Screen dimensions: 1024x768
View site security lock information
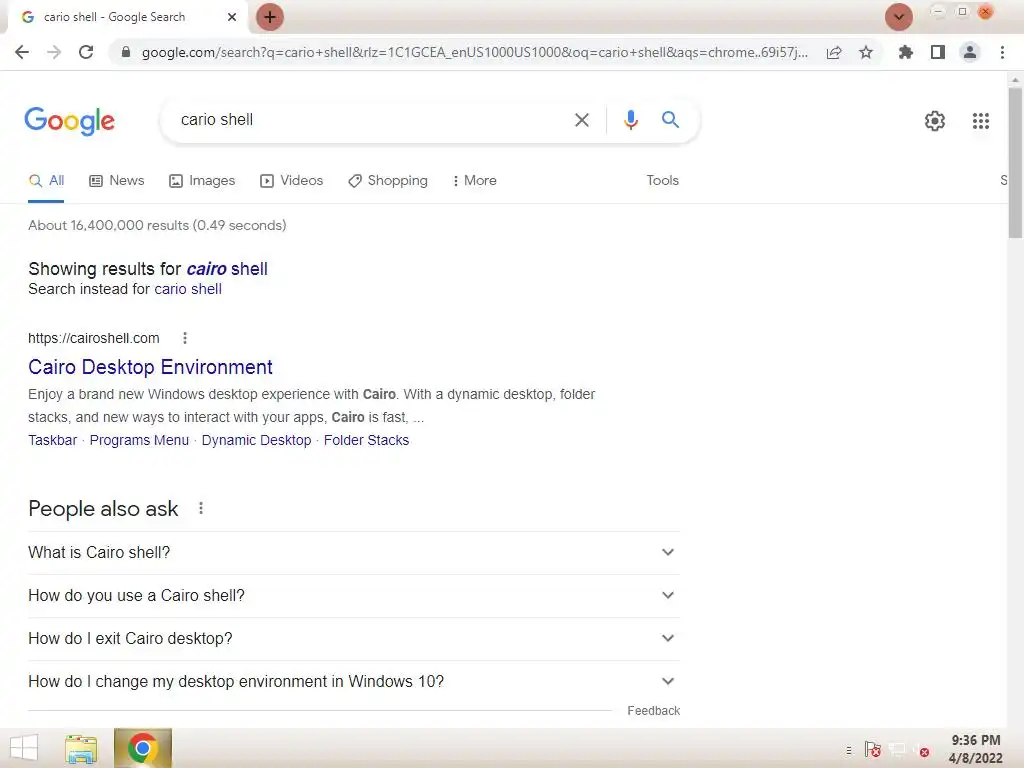tap(126, 52)
